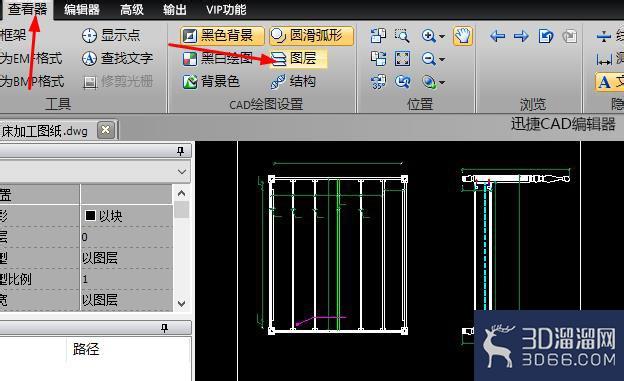Click the 背景色 background color button
624x381 pixels.
(x=211, y=82)
